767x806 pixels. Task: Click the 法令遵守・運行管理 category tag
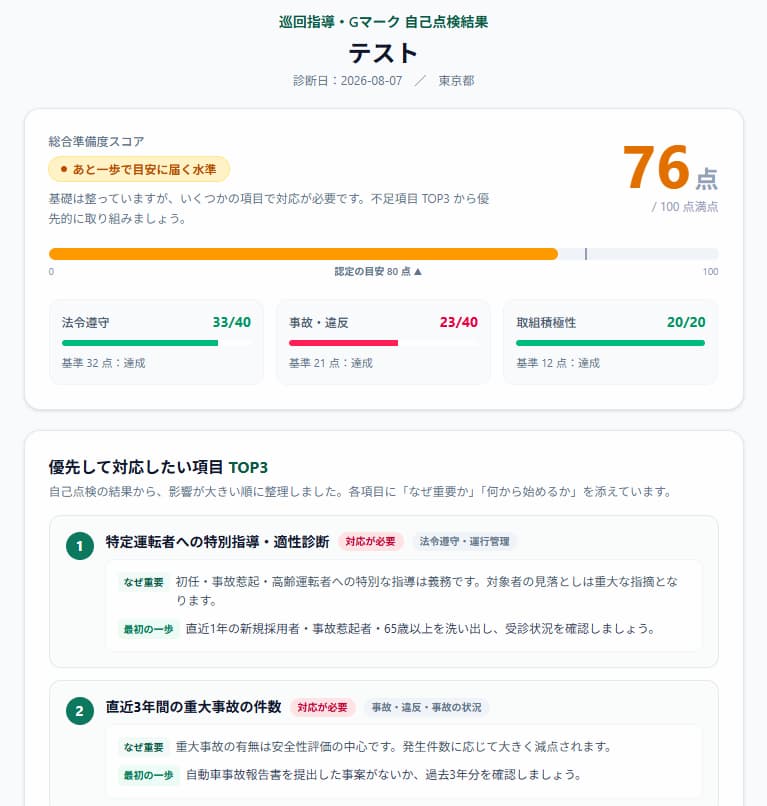pos(464,541)
